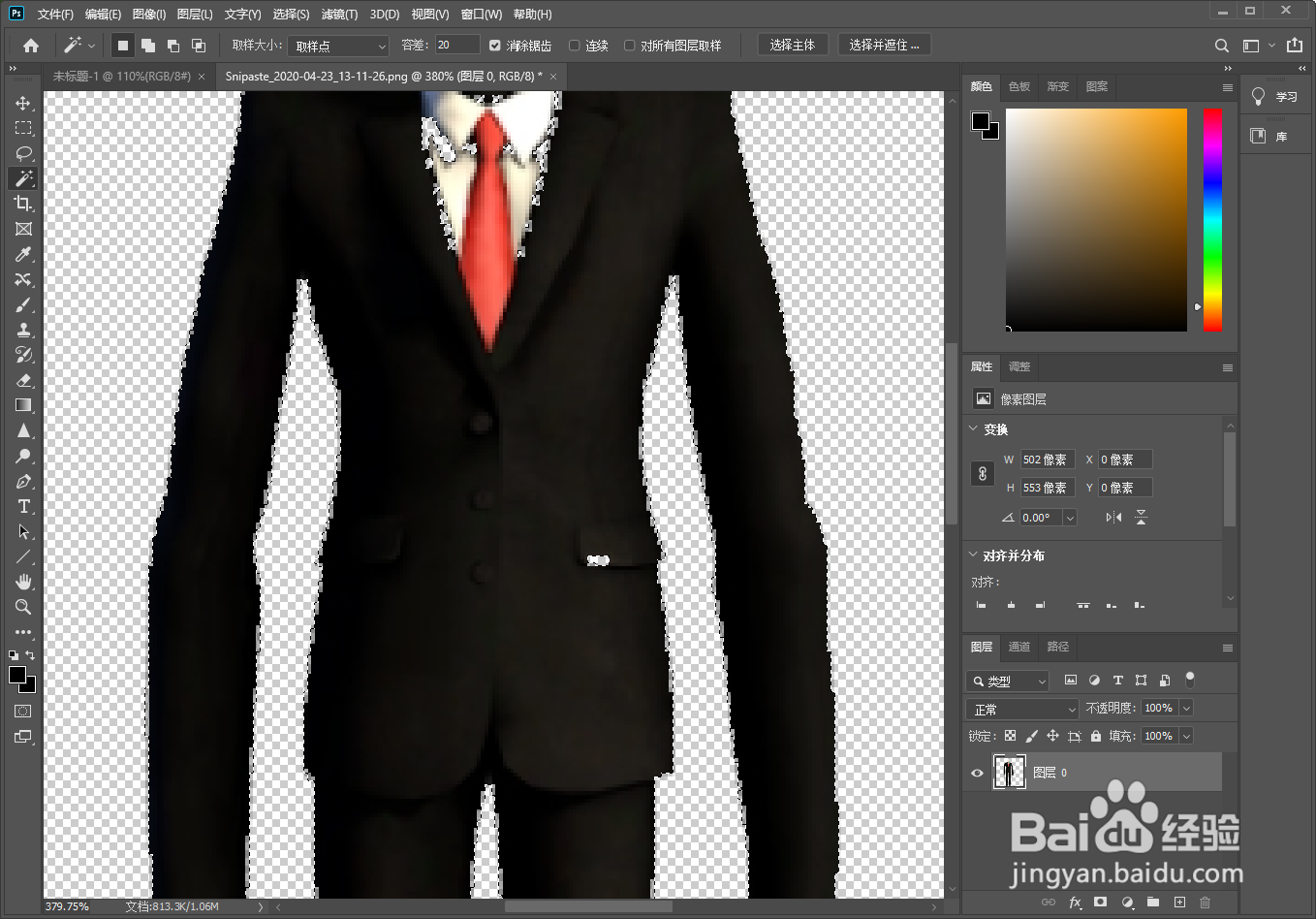
Task: Select the Horizontal Type tool
Action: coord(23,506)
